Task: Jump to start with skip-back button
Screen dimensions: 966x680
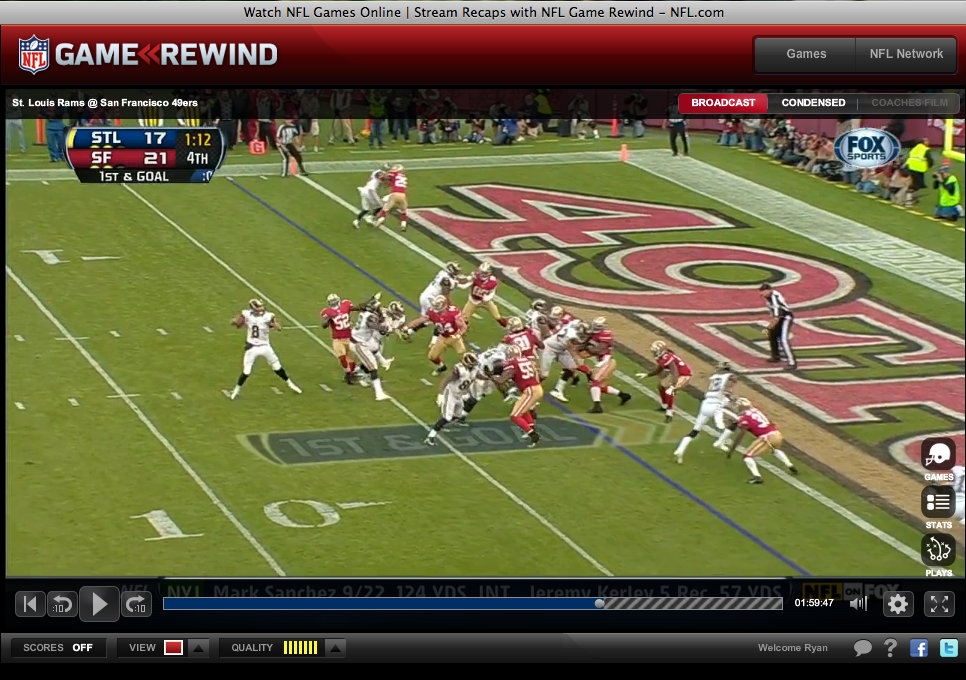Action: click(30, 604)
